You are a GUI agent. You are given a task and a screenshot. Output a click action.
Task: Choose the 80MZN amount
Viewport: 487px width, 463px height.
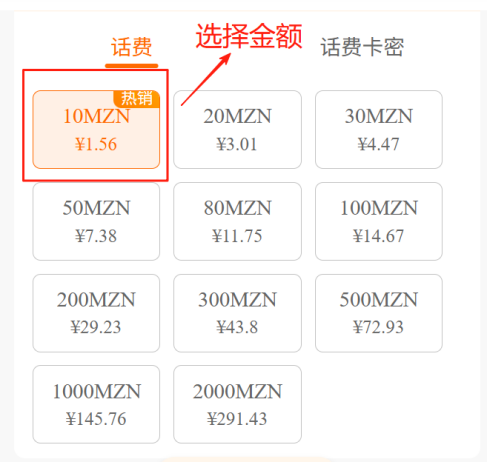[x=237, y=221]
